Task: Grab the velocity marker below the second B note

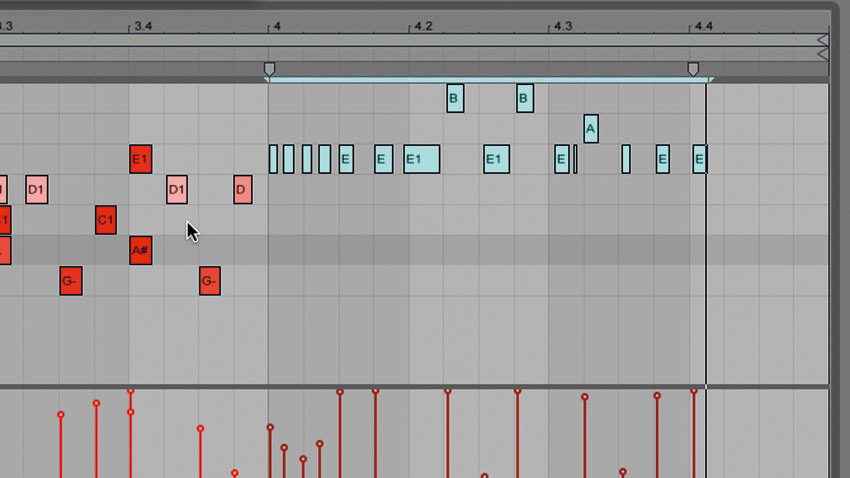Action: point(517,390)
